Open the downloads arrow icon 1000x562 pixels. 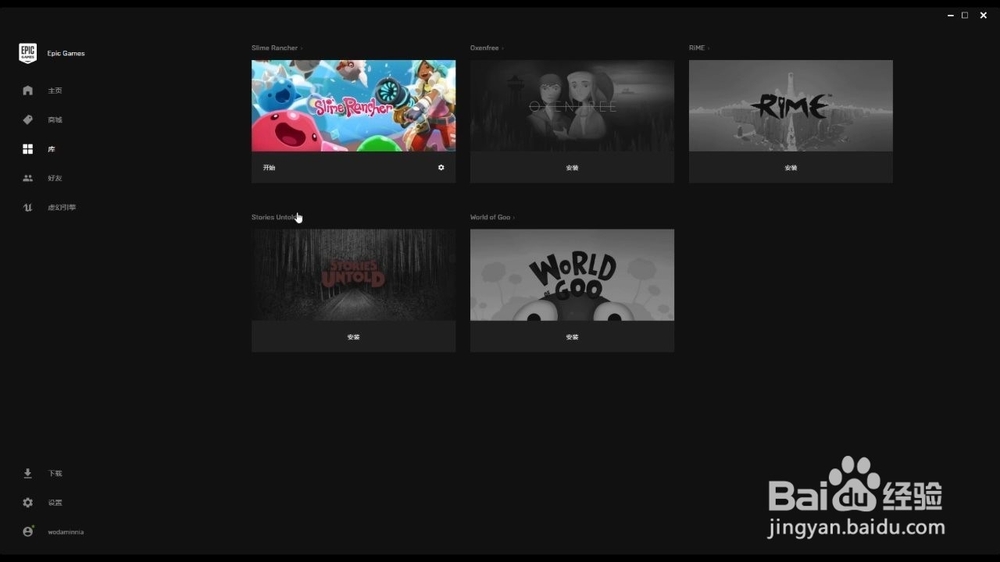click(x=27, y=473)
